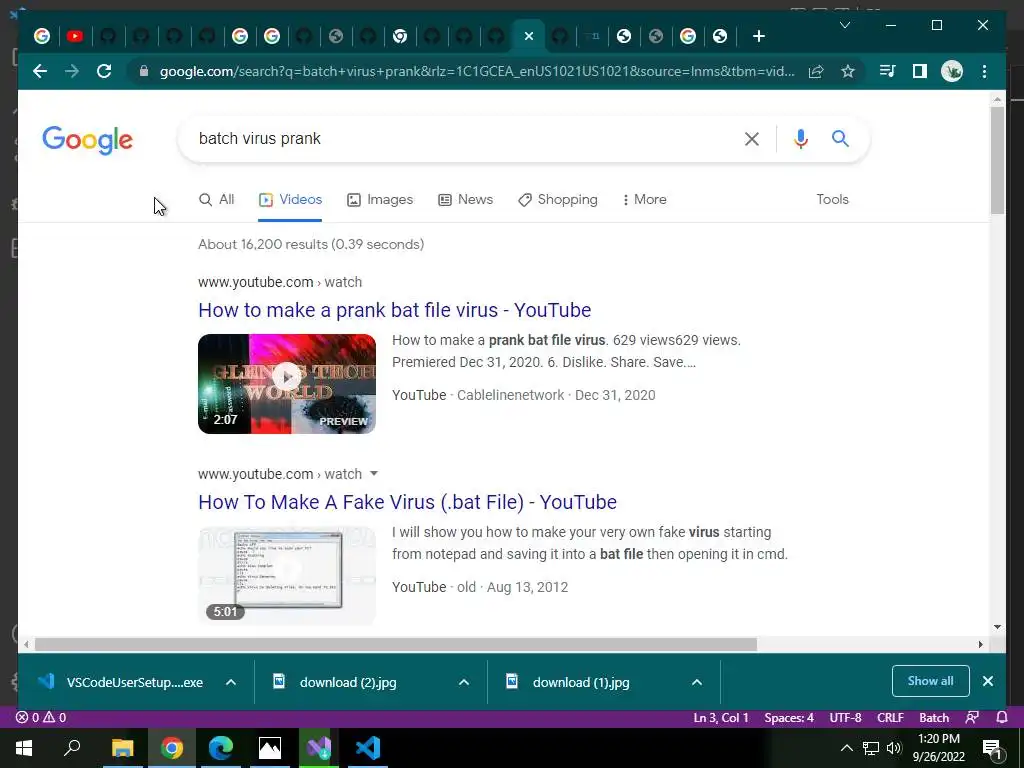Open File Explorer from the taskbar

[122, 748]
